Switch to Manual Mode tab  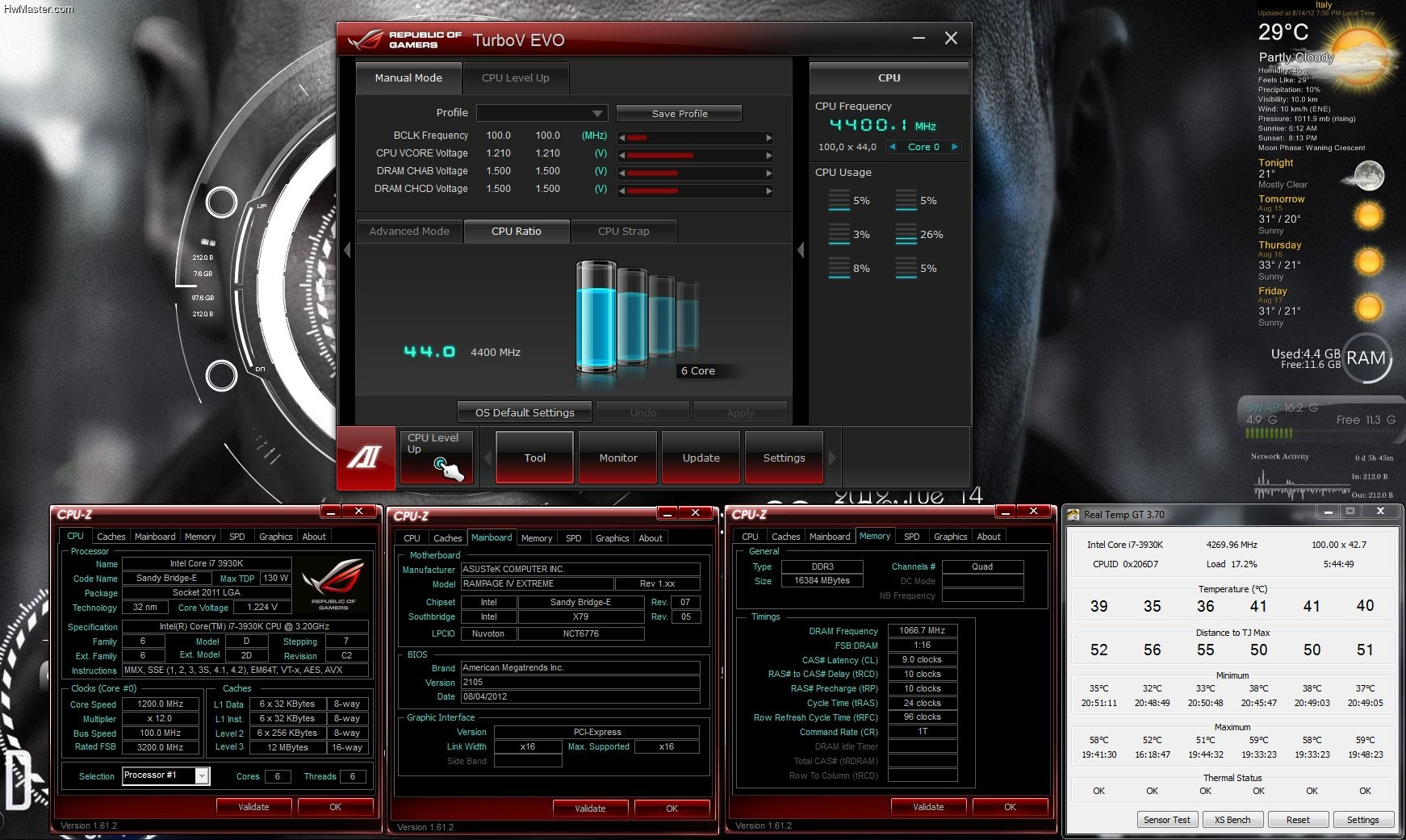408,77
